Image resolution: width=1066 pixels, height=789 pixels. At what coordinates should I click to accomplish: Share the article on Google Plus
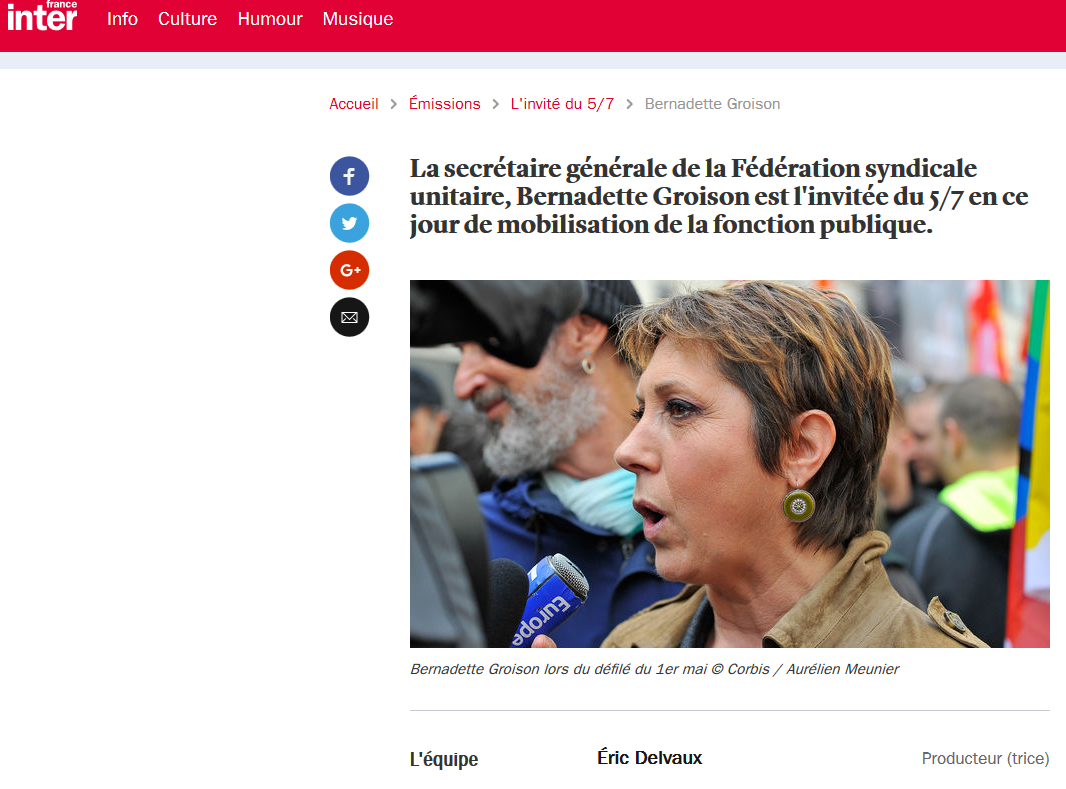point(349,270)
